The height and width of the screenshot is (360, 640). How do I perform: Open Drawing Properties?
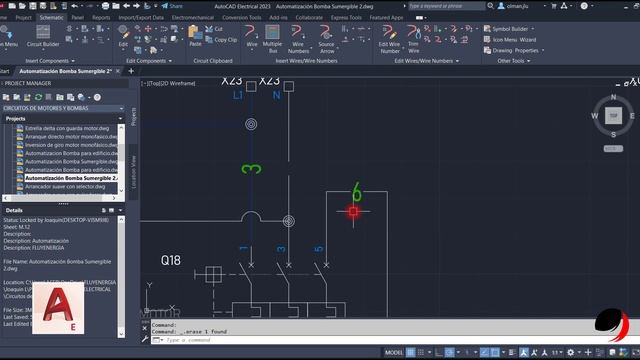click(511, 51)
